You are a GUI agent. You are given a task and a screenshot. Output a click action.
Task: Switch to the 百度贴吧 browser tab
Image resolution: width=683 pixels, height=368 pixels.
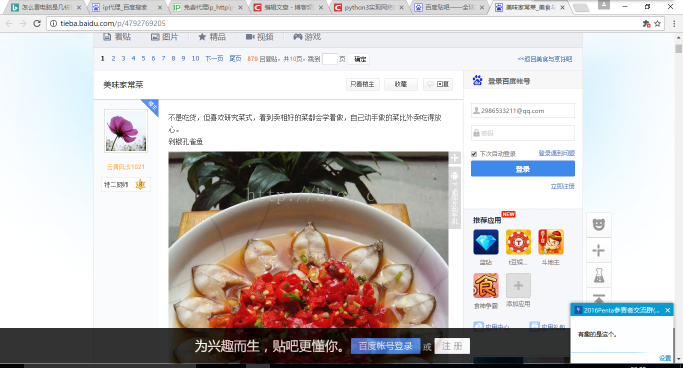pos(450,7)
